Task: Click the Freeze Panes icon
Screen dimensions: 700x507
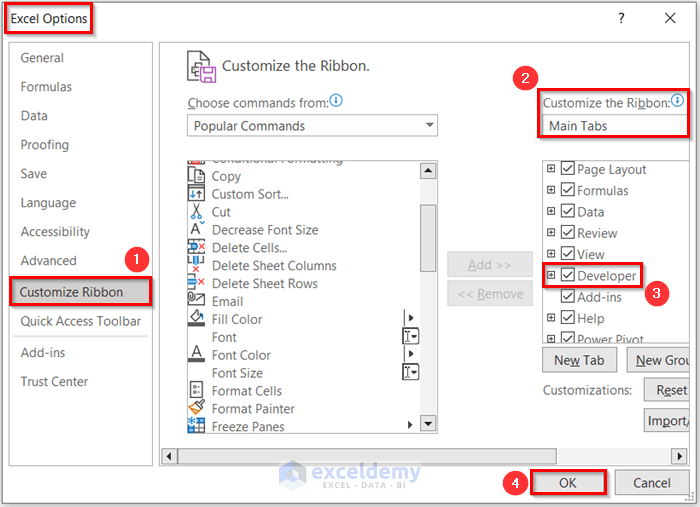Action: (196, 425)
